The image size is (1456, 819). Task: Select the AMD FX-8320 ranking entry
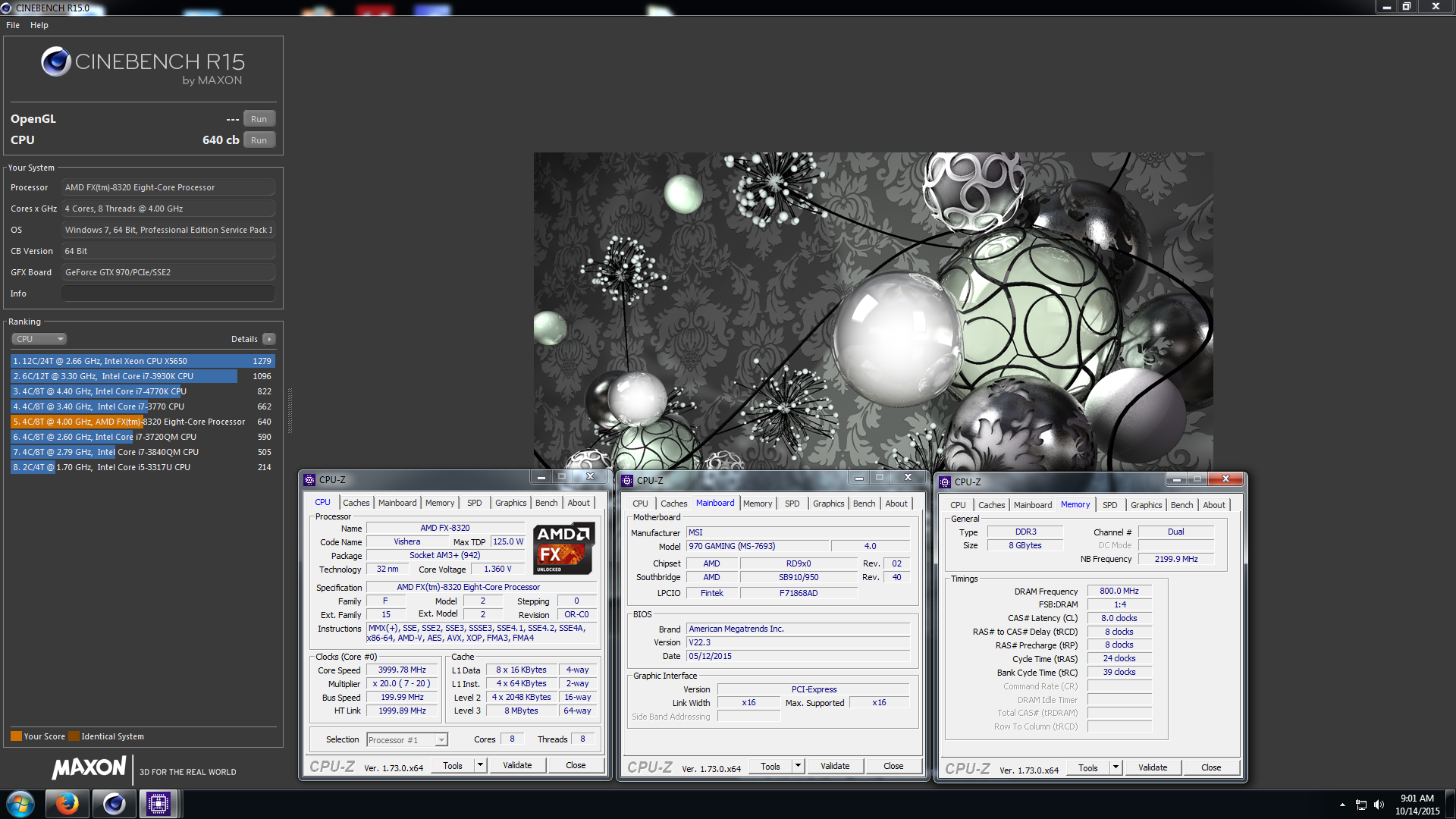[x=142, y=422]
